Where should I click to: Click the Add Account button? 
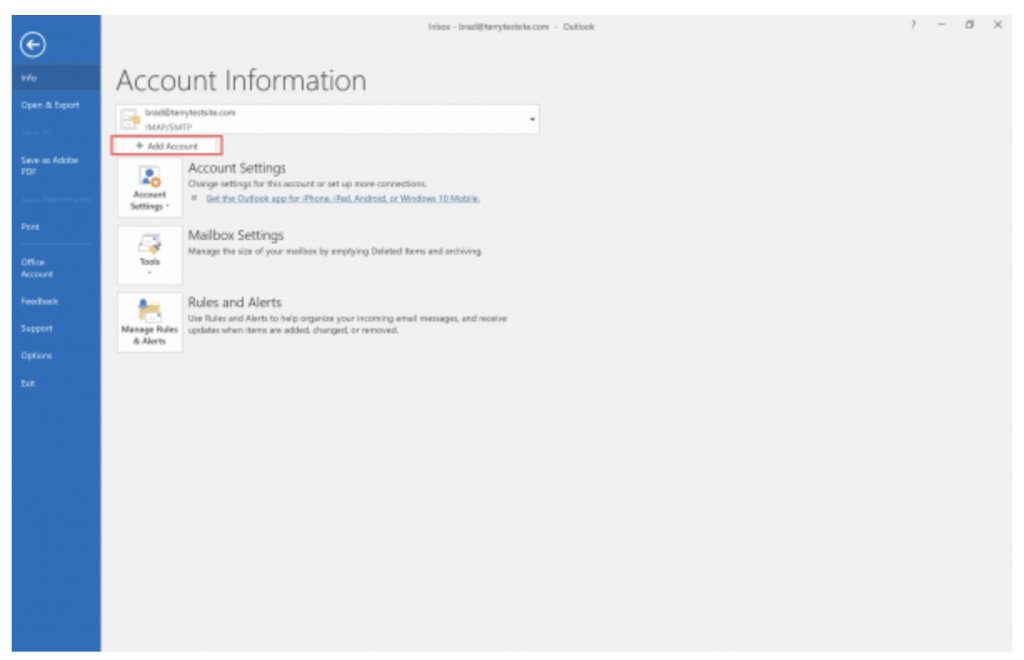(x=167, y=146)
